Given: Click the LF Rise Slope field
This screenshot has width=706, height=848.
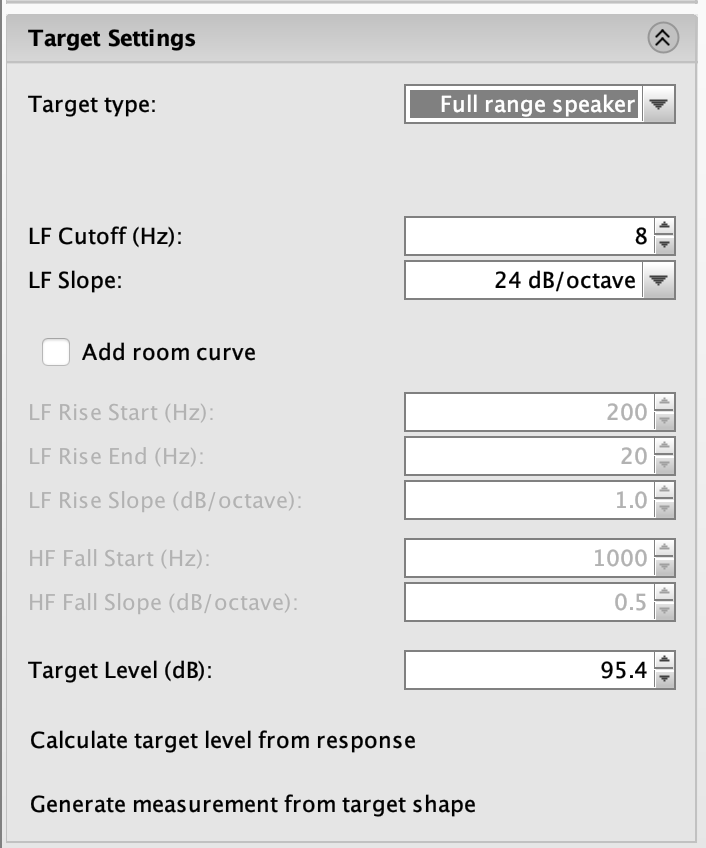Looking at the screenshot, I should click(x=528, y=500).
